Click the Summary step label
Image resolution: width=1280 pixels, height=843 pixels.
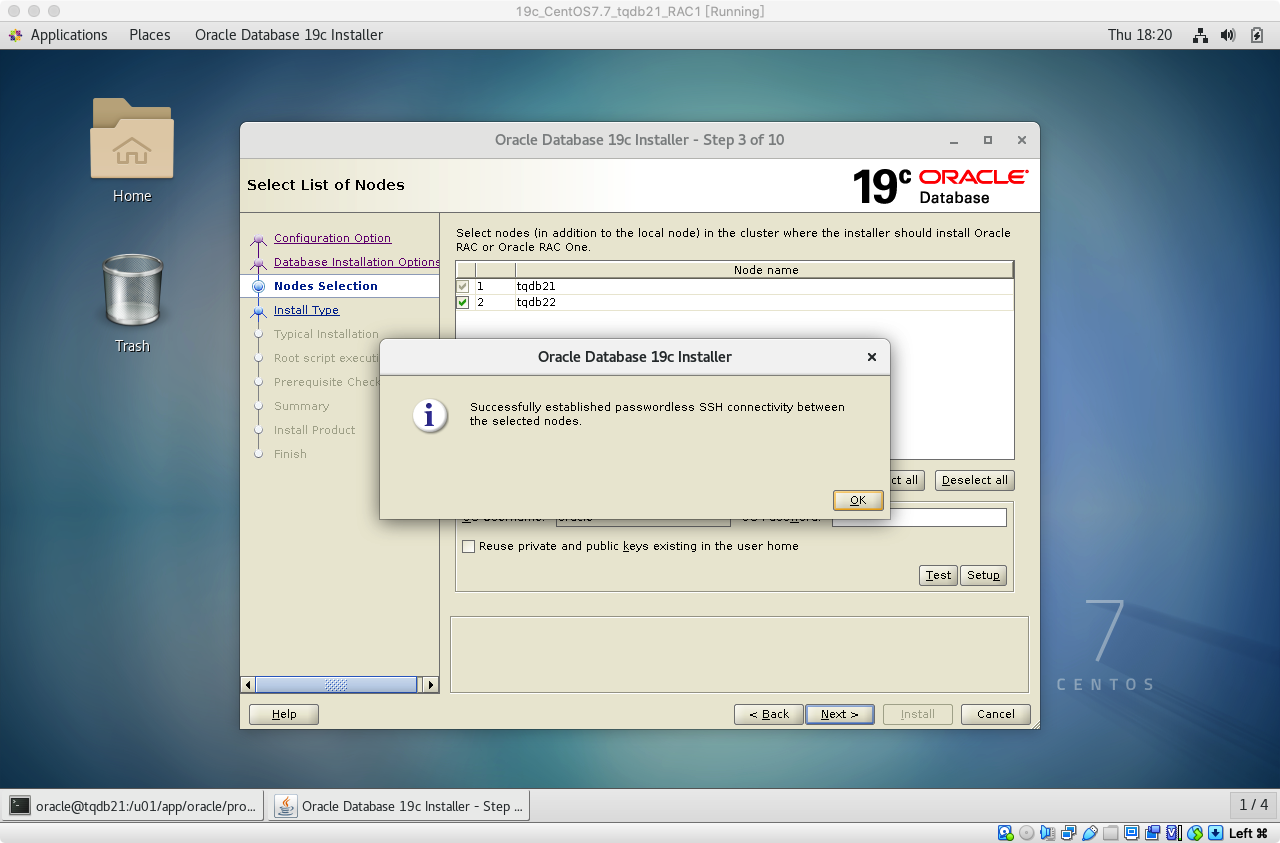pos(301,406)
